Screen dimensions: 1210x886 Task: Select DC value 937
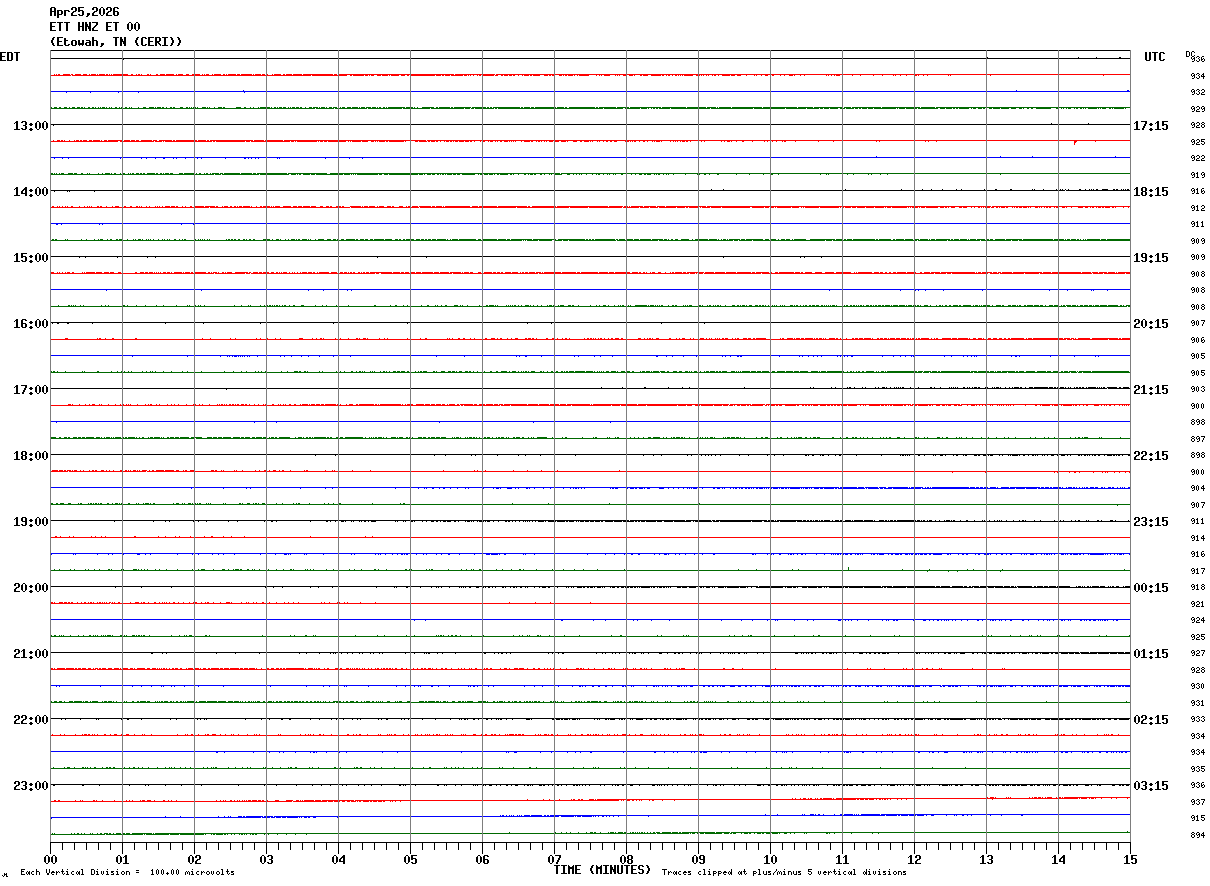pyautogui.click(x=1197, y=802)
